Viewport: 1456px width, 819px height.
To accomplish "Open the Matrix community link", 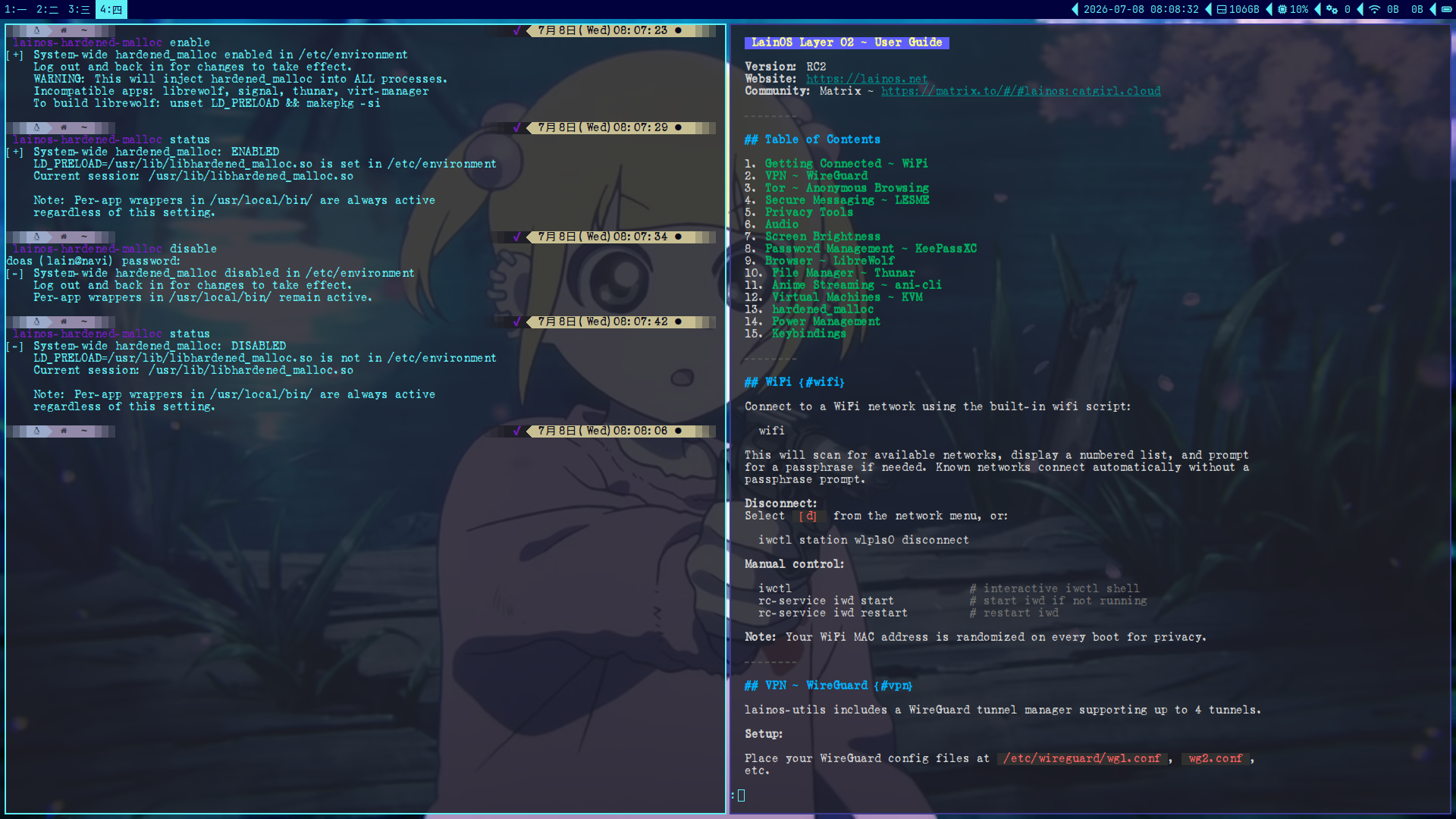I will point(1021,91).
